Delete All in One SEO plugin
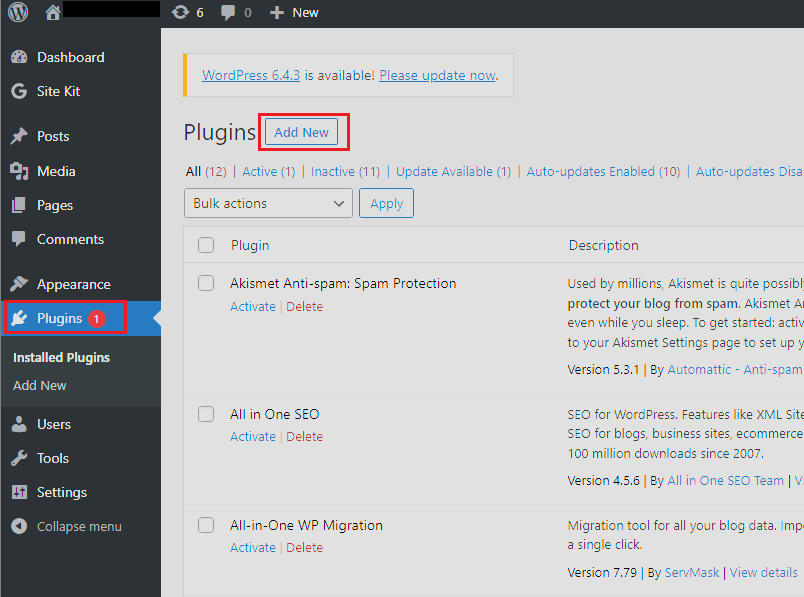The height and width of the screenshot is (597, 804). tap(305, 436)
